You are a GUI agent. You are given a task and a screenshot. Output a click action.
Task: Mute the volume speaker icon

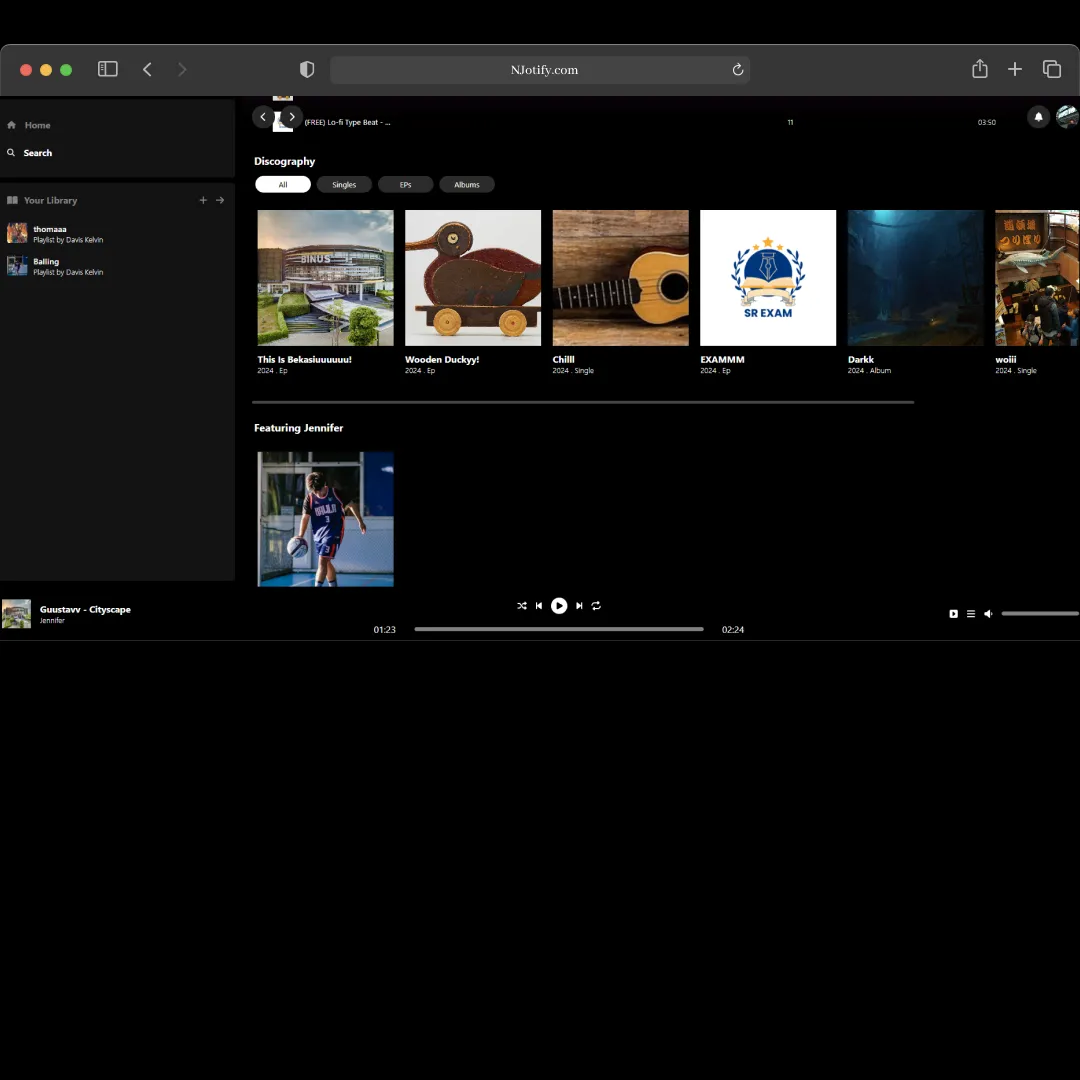pos(988,614)
